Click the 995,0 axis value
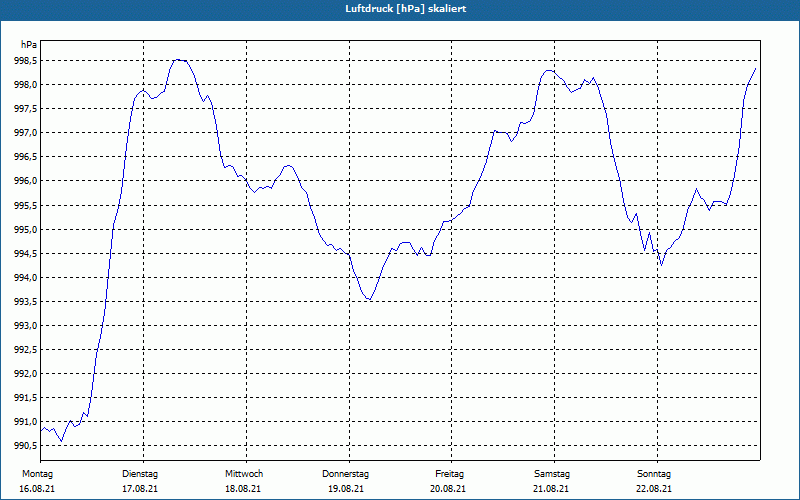Screen dimensions: 800x500 (24, 229)
